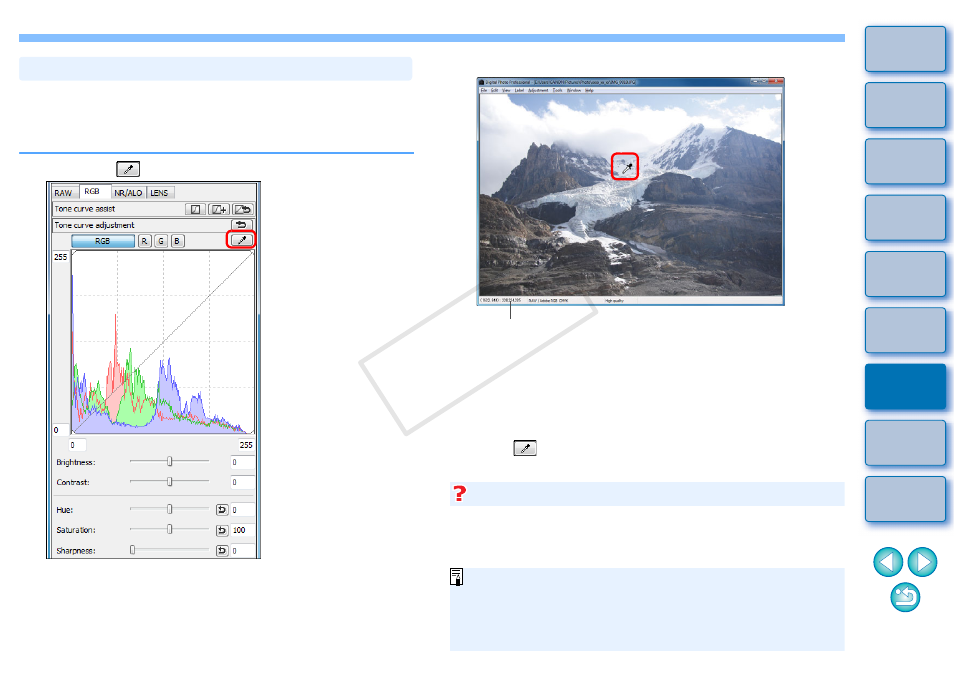Click the Saturation value field showing 100
The image size is (954, 674).
tap(242, 530)
